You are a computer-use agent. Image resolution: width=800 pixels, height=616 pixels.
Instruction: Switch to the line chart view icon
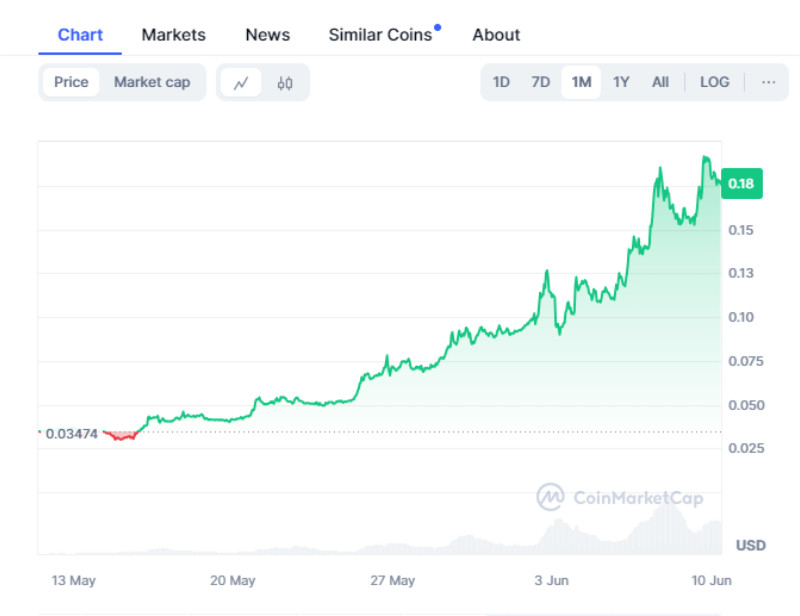pos(241,83)
